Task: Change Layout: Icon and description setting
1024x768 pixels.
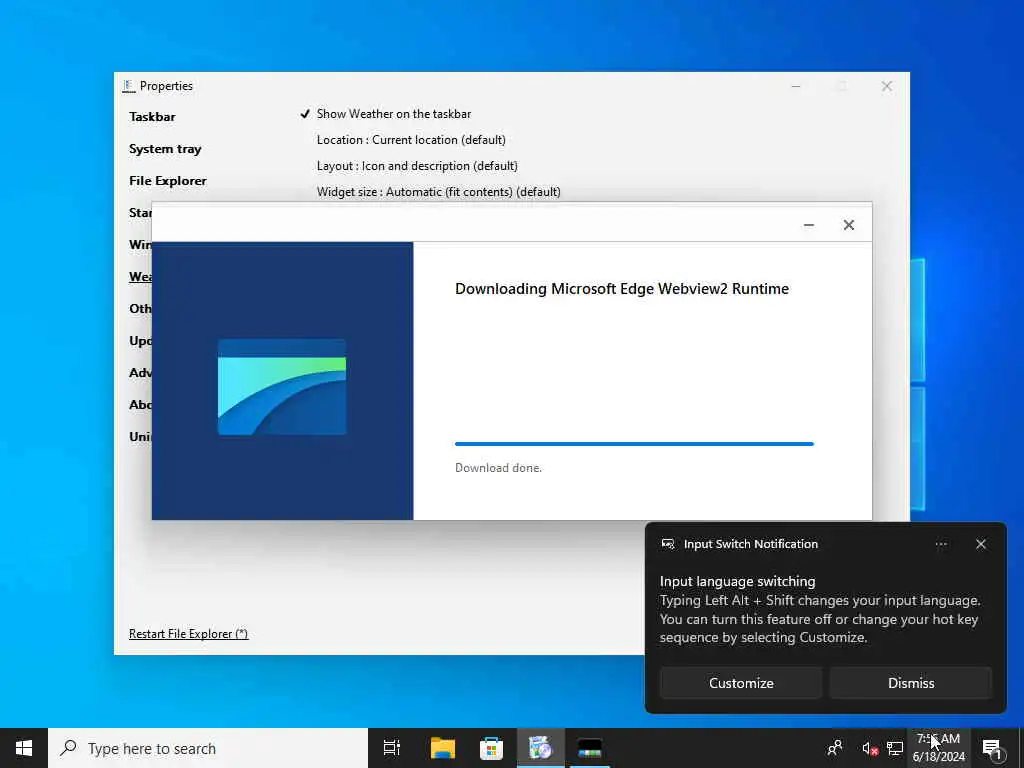Action: coord(417,166)
